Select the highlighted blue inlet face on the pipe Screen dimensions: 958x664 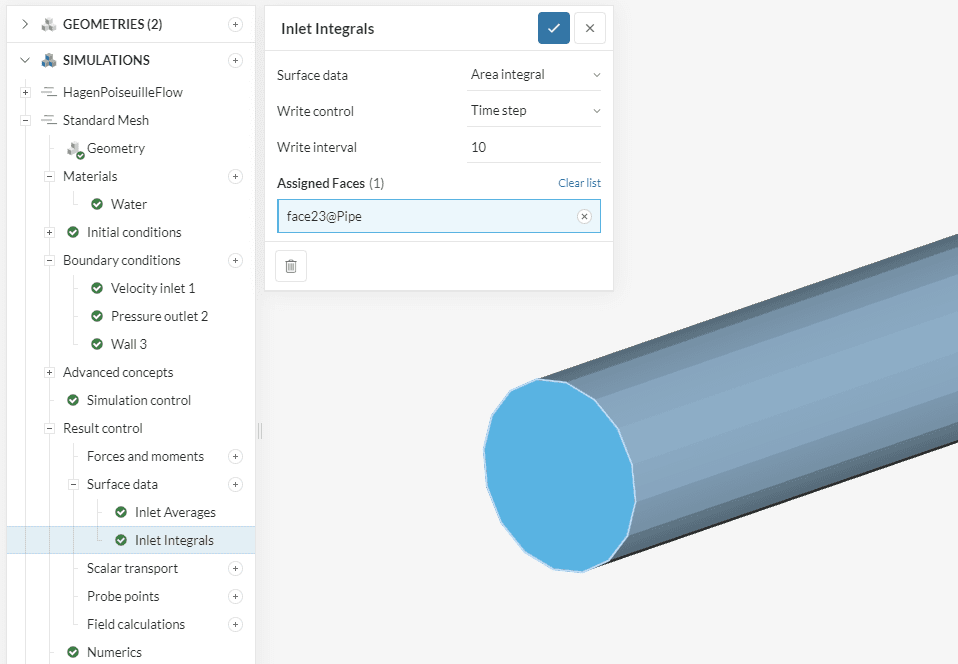558,475
